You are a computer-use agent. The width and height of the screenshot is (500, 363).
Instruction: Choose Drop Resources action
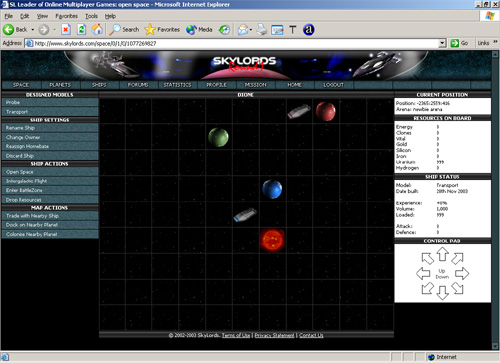(x=50, y=200)
